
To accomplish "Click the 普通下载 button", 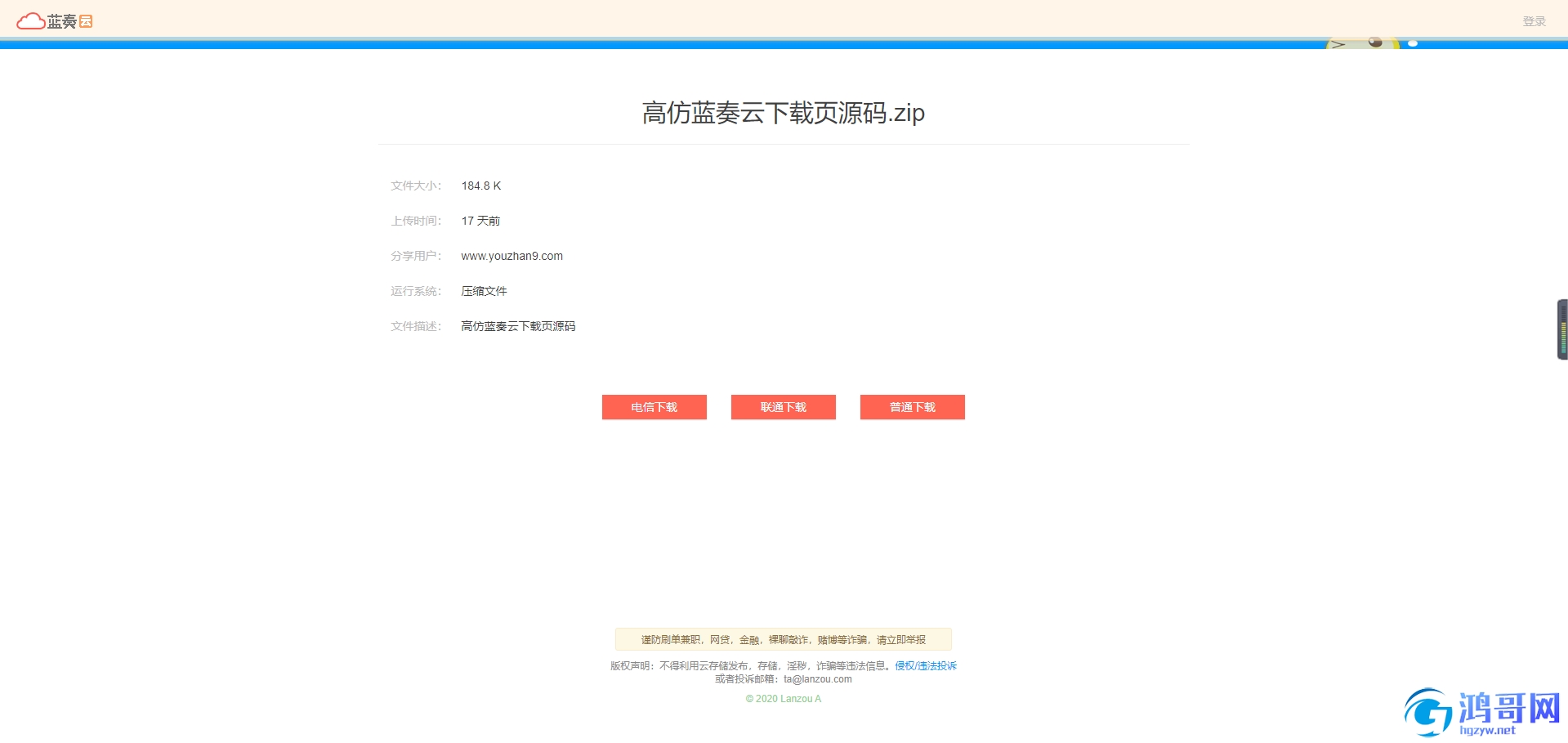I will 912,407.
